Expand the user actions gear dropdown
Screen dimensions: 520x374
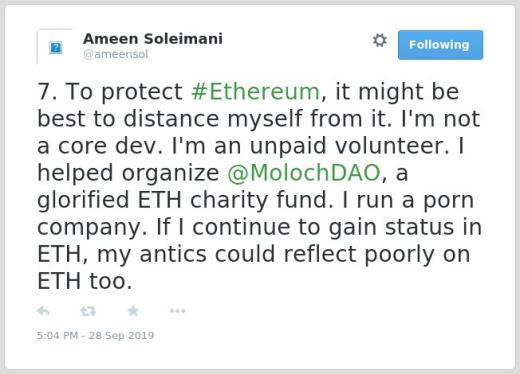pyautogui.click(x=379, y=40)
